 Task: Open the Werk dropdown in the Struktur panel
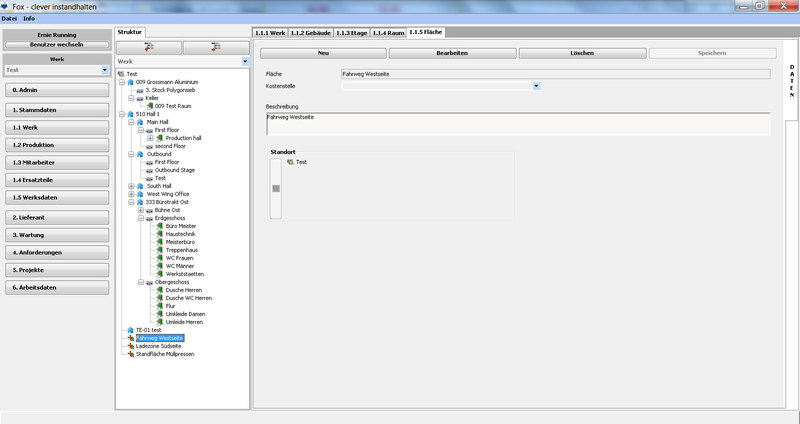(x=244, y=62)
